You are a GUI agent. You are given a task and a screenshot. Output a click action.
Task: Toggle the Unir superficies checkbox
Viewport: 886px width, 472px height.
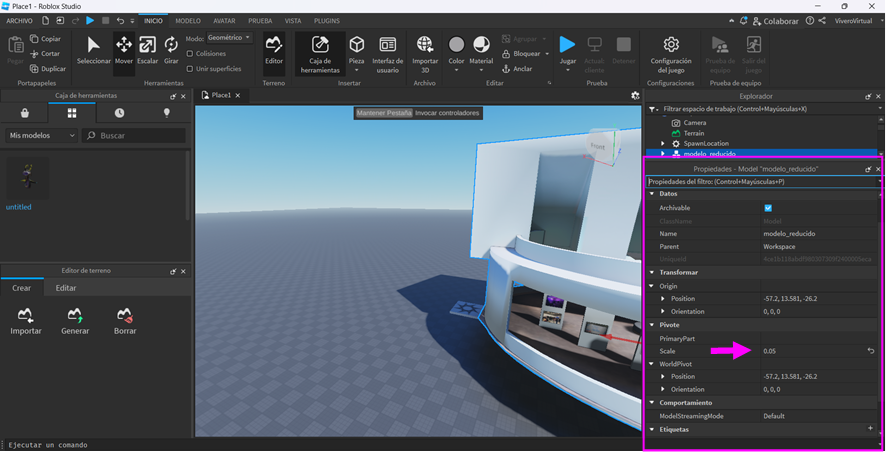tap(191, 69)
